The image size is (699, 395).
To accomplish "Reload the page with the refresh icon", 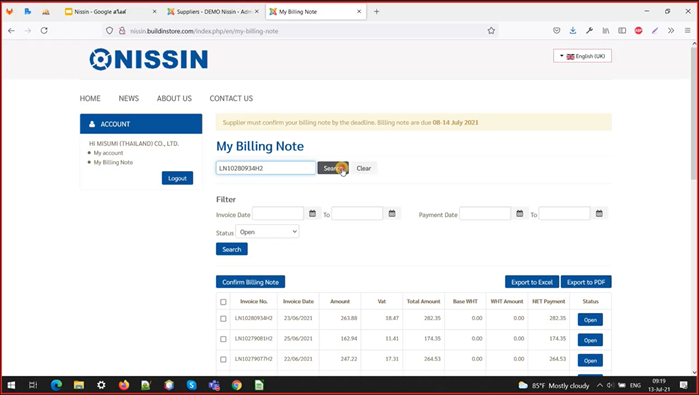I will (x=44, y=30).
